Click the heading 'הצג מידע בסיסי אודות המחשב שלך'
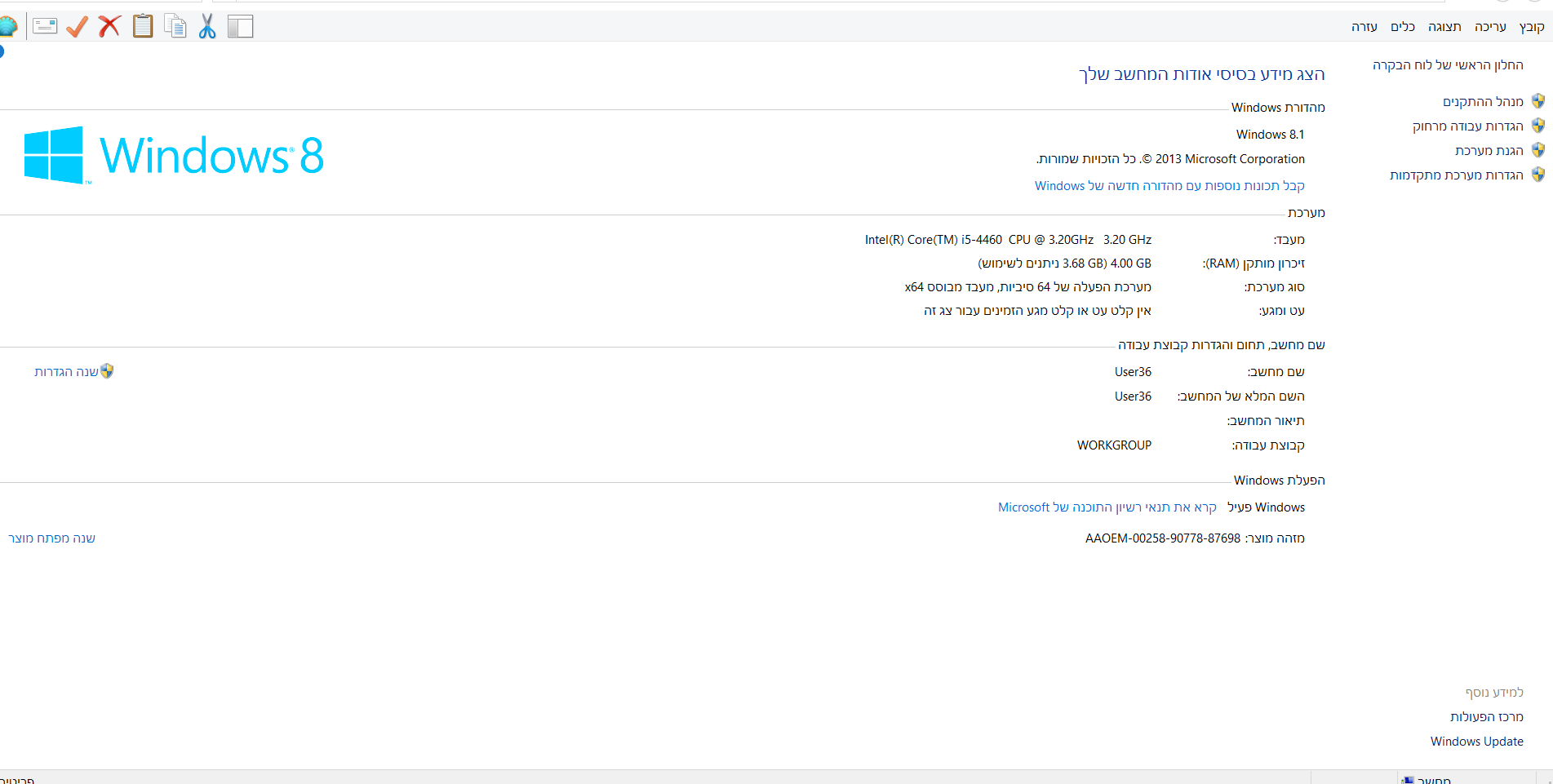This screenshot has height=784, width=1553. tap(1202, 74)
